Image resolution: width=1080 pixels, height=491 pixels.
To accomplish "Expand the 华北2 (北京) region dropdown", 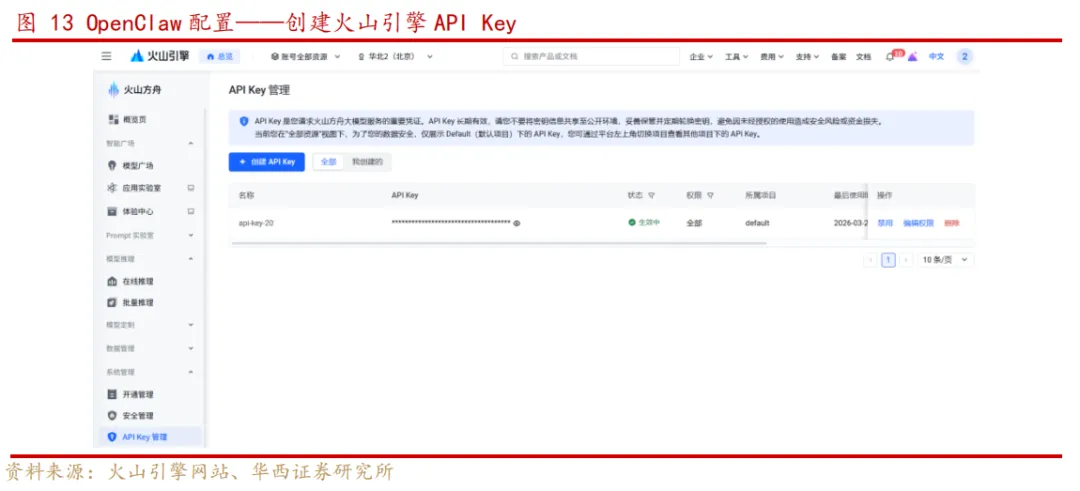I will click(395, 56).
